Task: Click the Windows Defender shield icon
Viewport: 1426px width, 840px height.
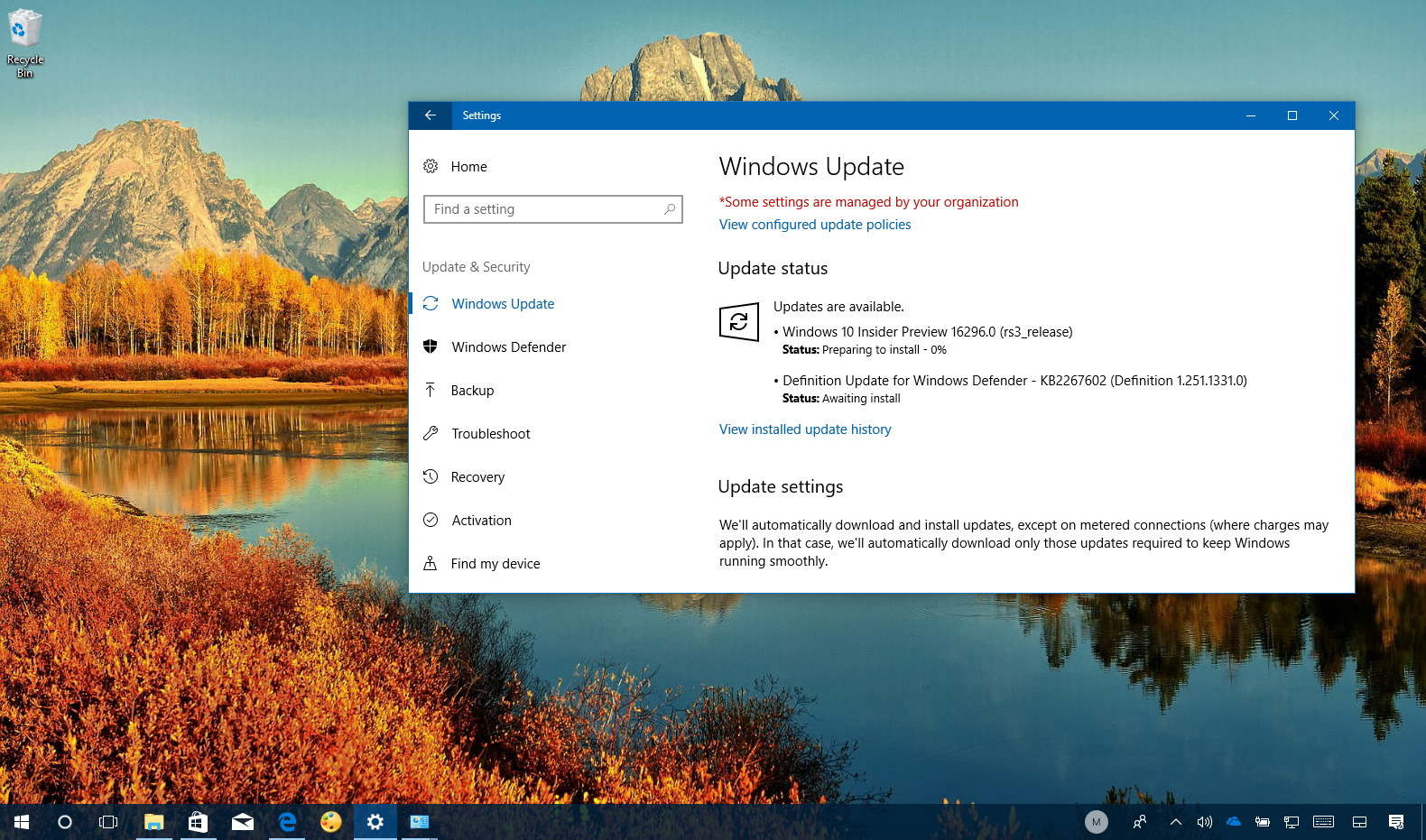Action: pyautogui.click(x=431, y=346)
